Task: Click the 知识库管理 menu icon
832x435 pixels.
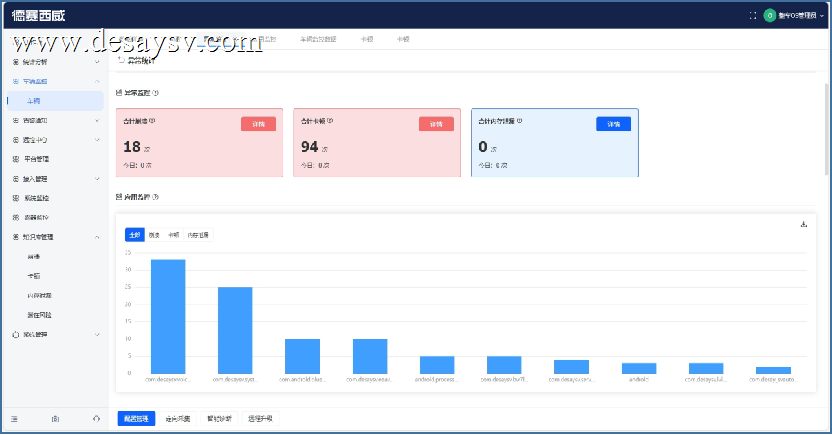Action: pos(15,237)
